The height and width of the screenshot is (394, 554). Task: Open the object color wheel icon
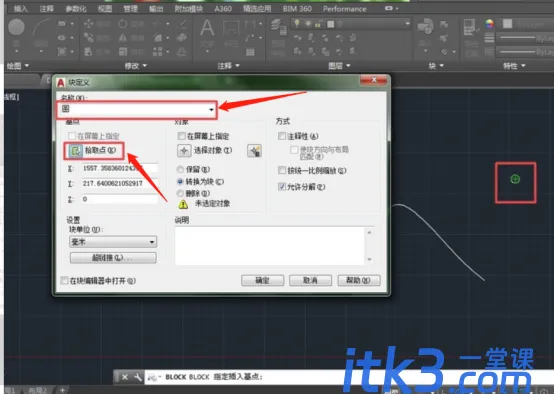pos(489,24)
